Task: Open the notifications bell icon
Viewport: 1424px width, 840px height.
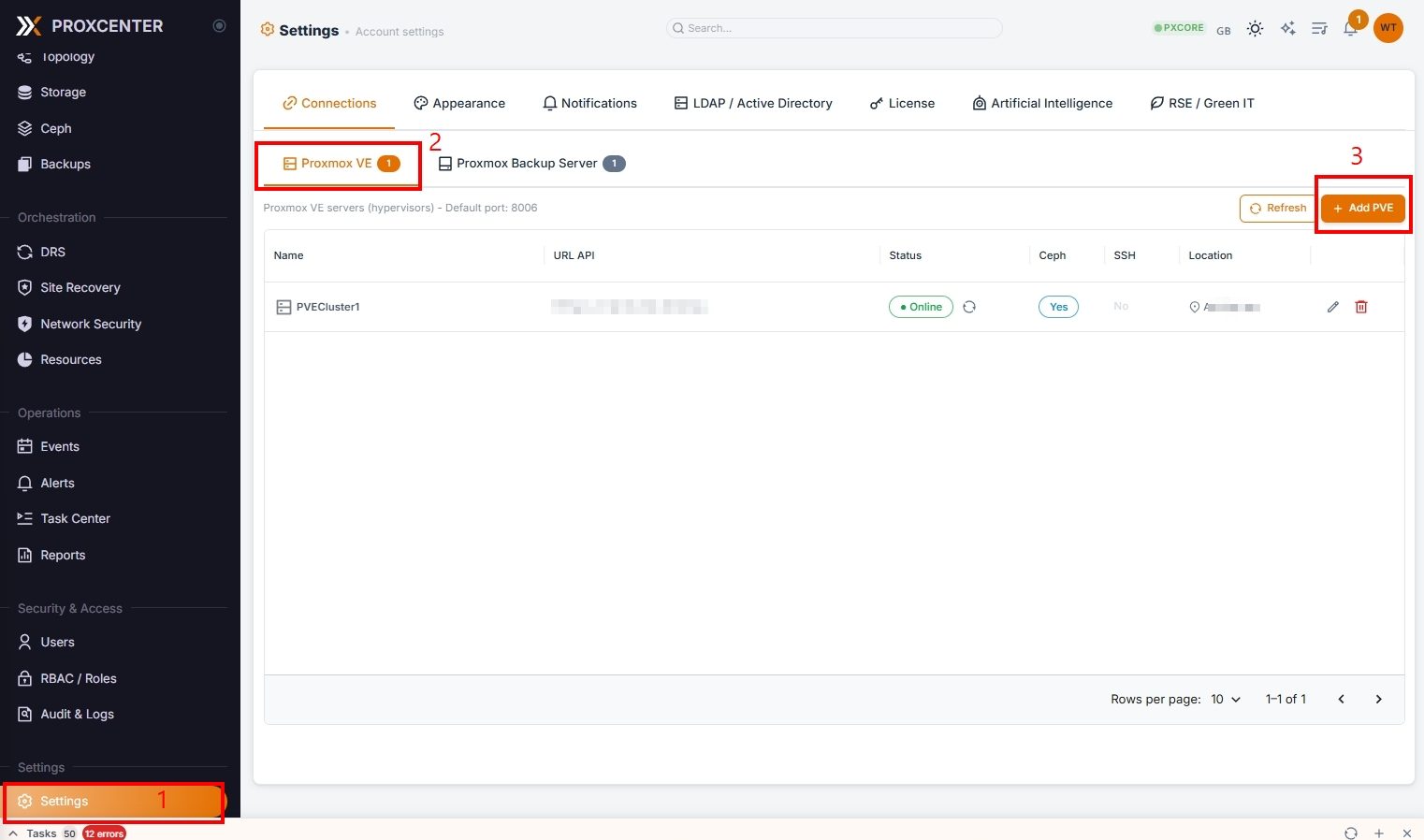Action: point(1349,29)
